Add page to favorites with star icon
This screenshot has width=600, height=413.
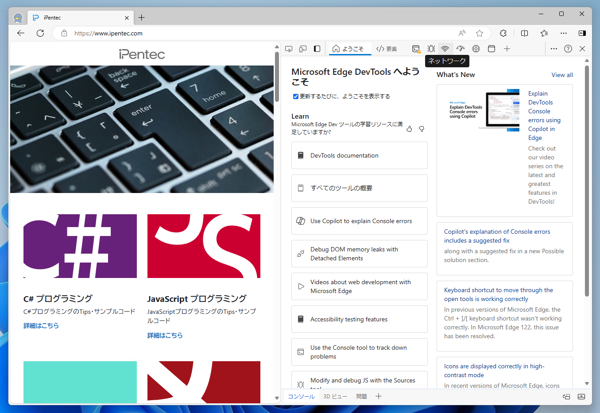[479, 33]
